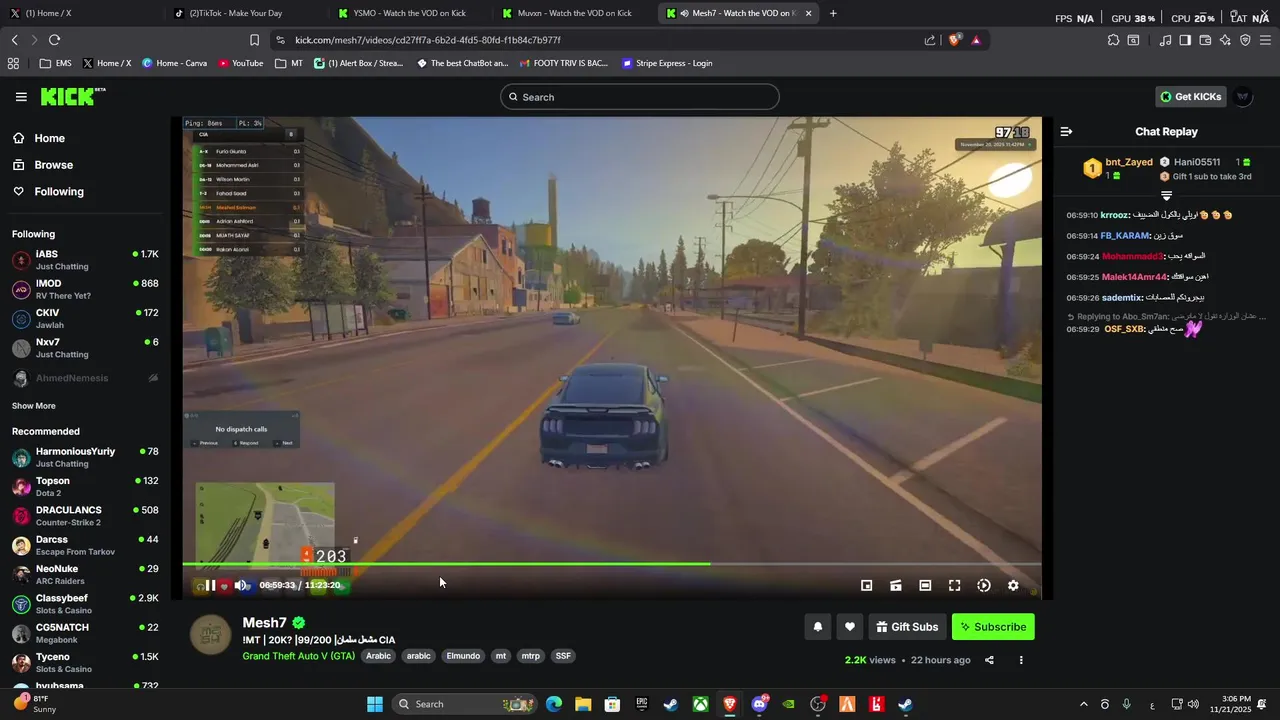This screenshot has height=720, width=1280.
Task: Open Browse in Kick sidebar
Action: tap(53, 165)
